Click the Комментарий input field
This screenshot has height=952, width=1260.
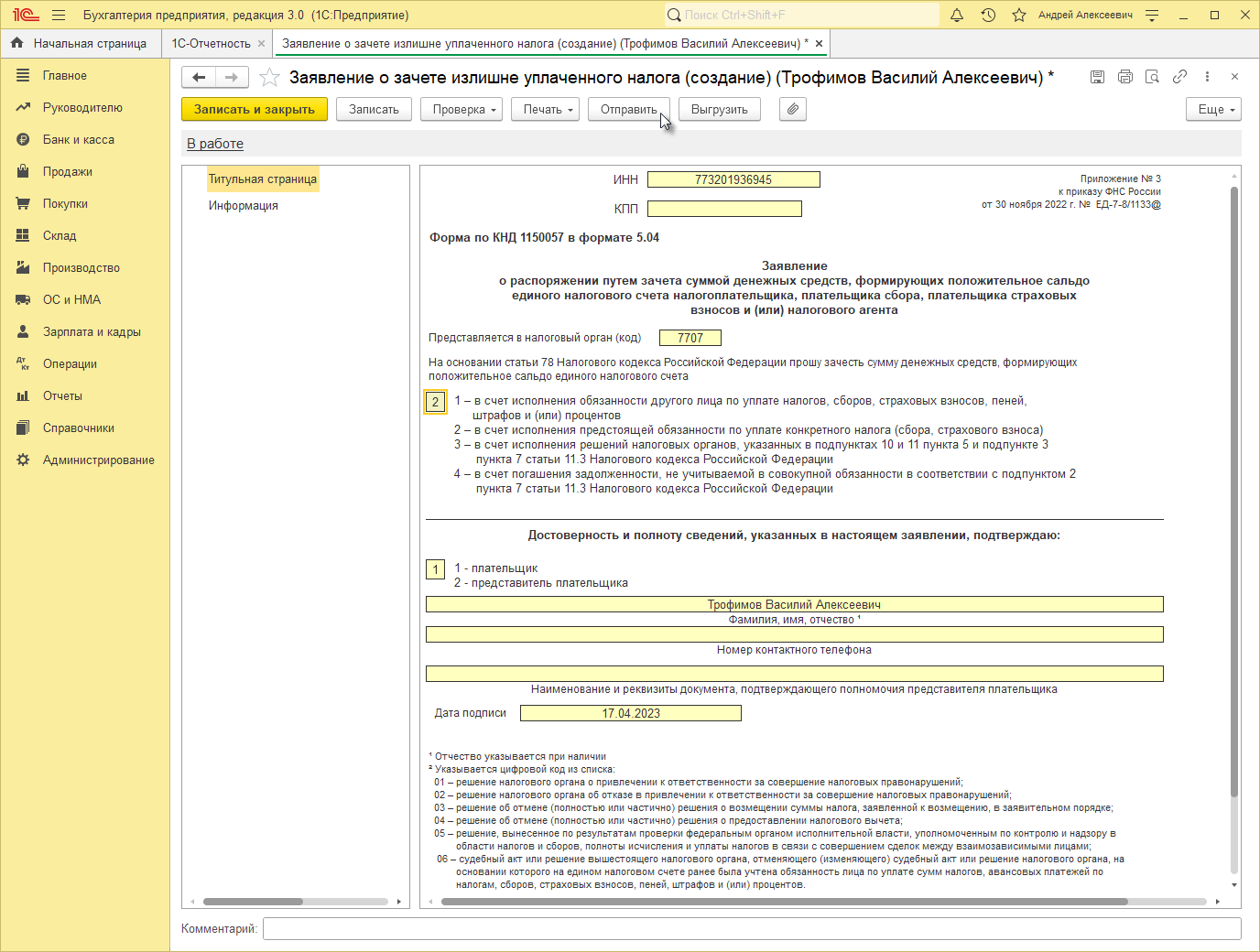point(752,928)
